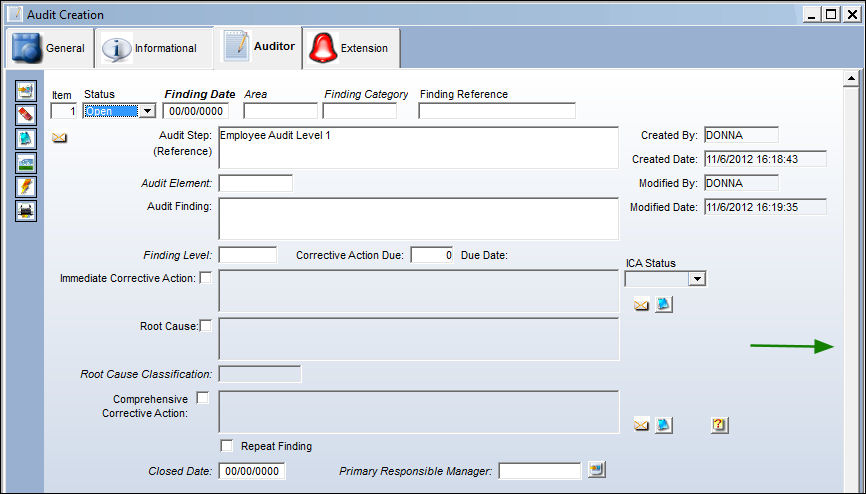This screenshot has width=866, height=494.
Task: Close the Audit Creation window
Action: [x=852, y=14]
